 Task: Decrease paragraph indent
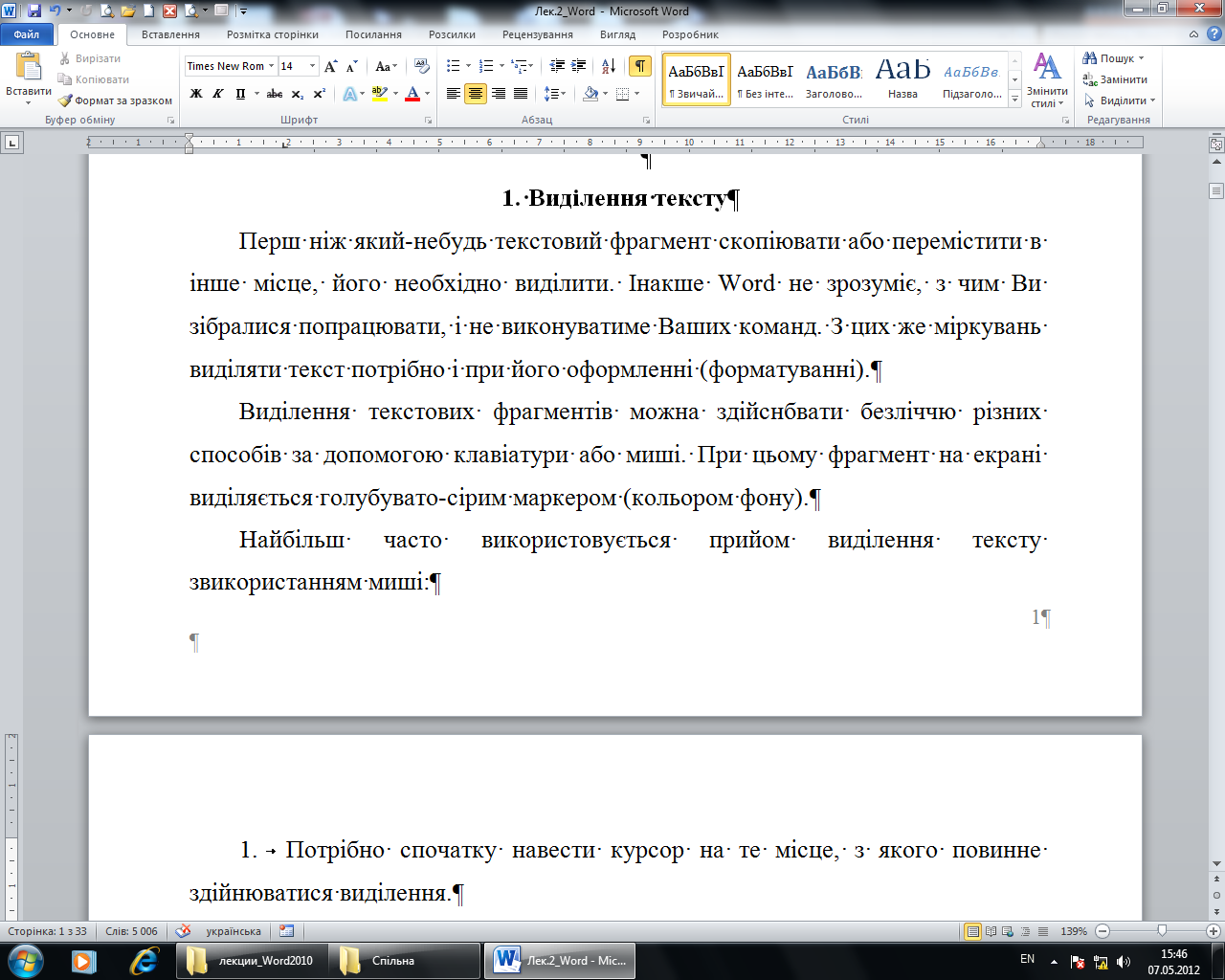tap(557, 66)
